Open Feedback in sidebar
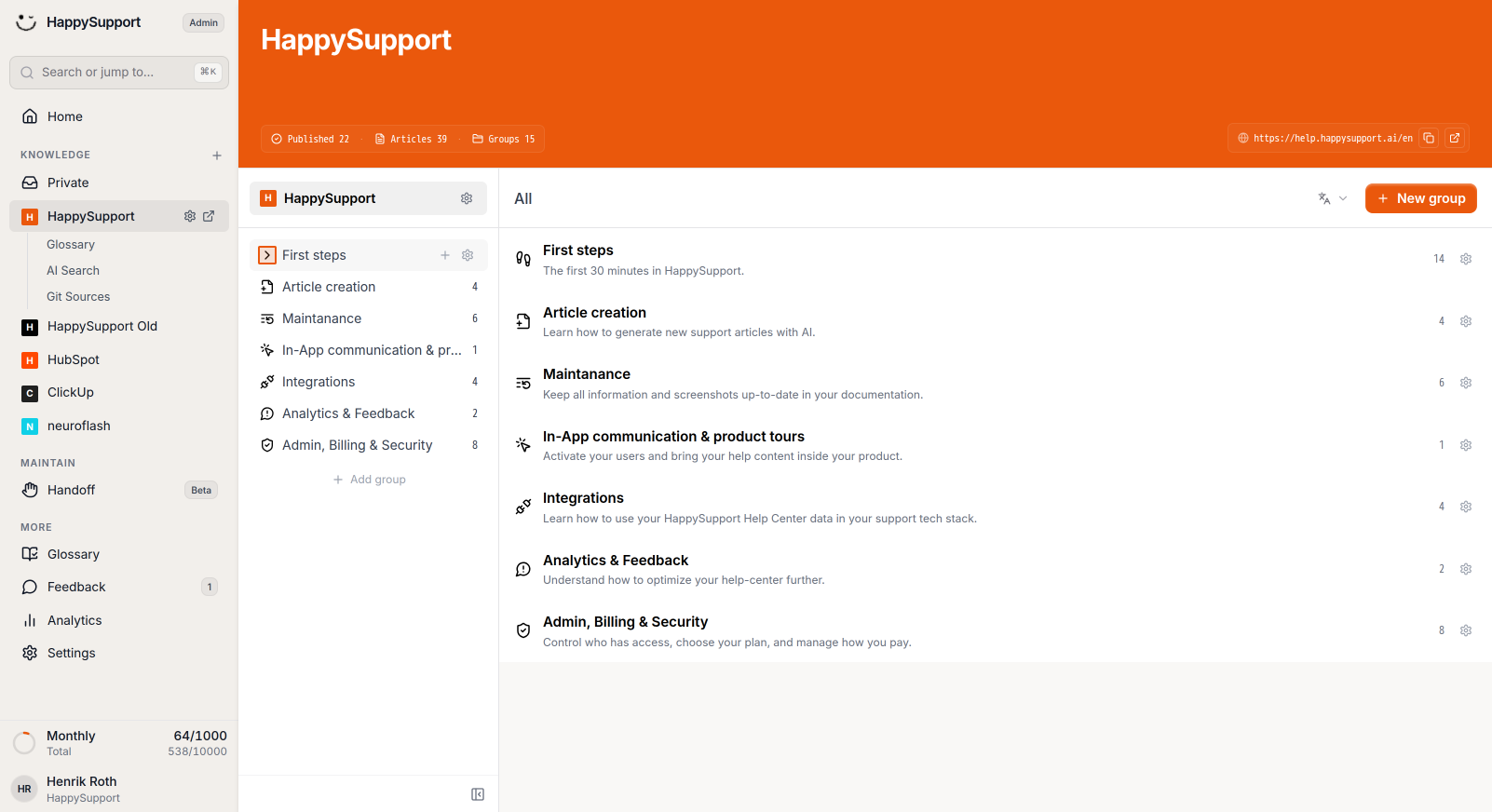This screenshot has height=812, width=1492. pyautogui.click(x=119, y=587)
